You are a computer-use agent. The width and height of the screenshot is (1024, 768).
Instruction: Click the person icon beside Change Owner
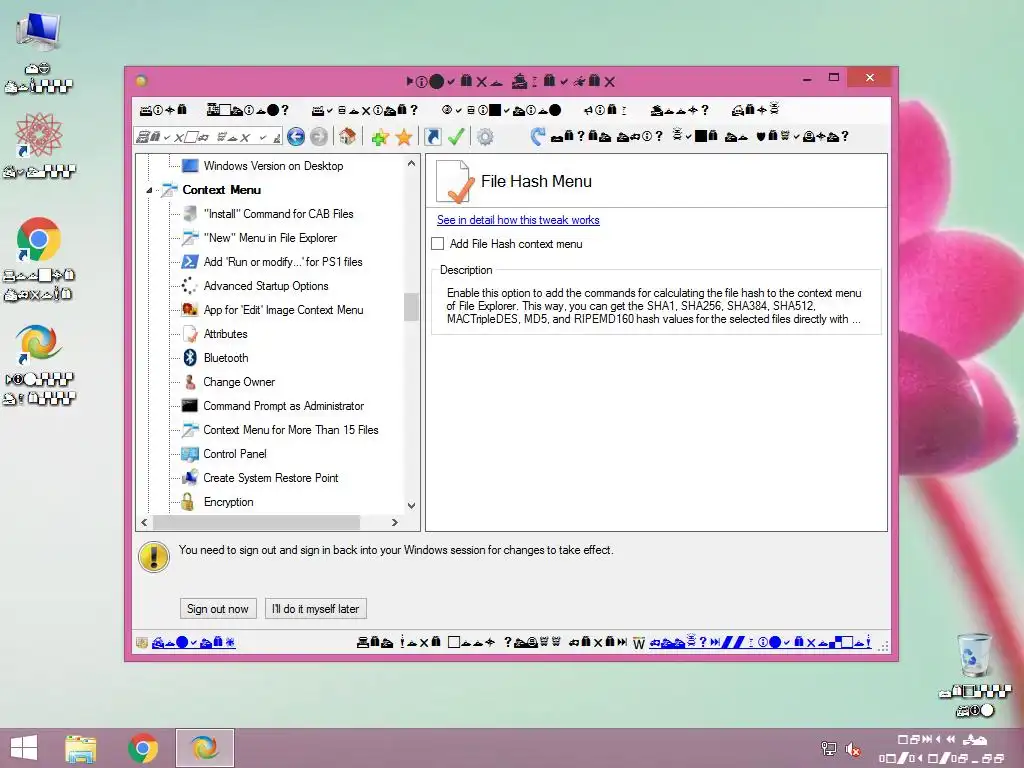190,381
